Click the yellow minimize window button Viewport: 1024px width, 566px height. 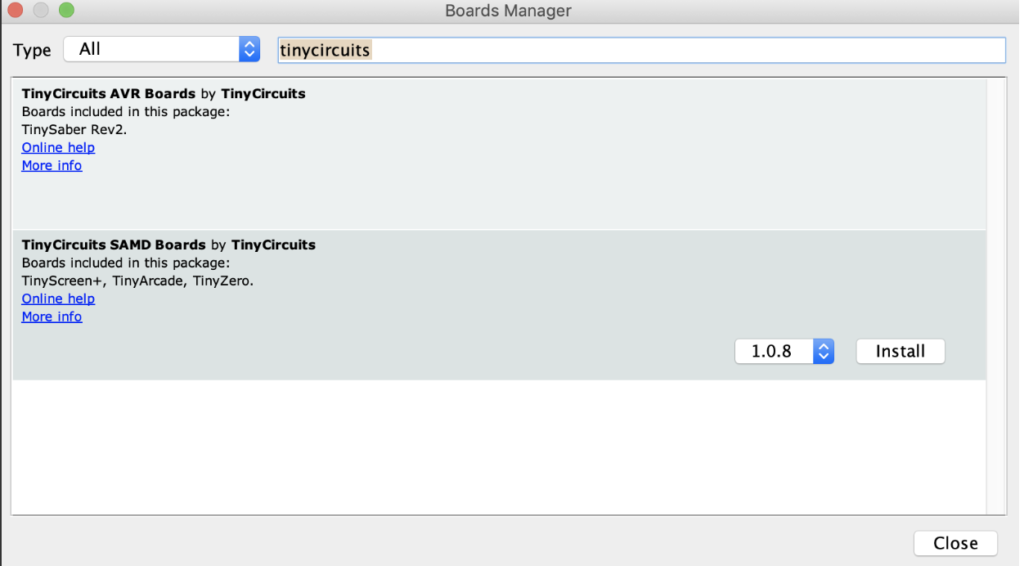tap(41, 11)
